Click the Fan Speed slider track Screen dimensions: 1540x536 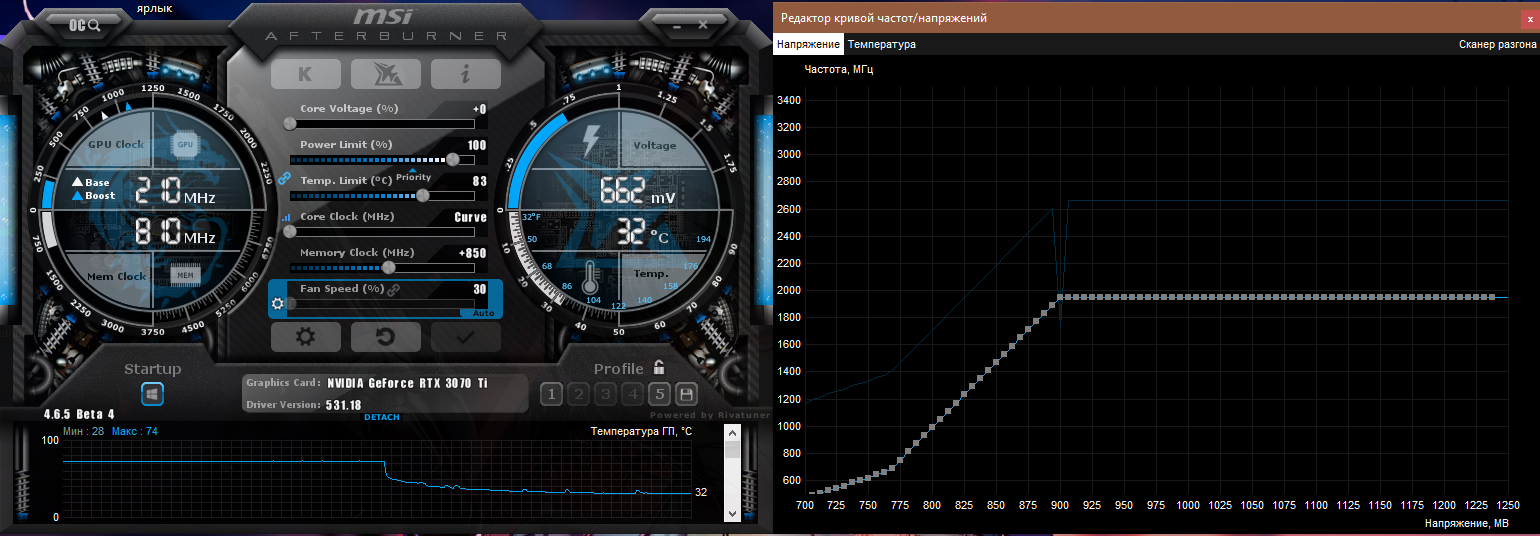382,303
